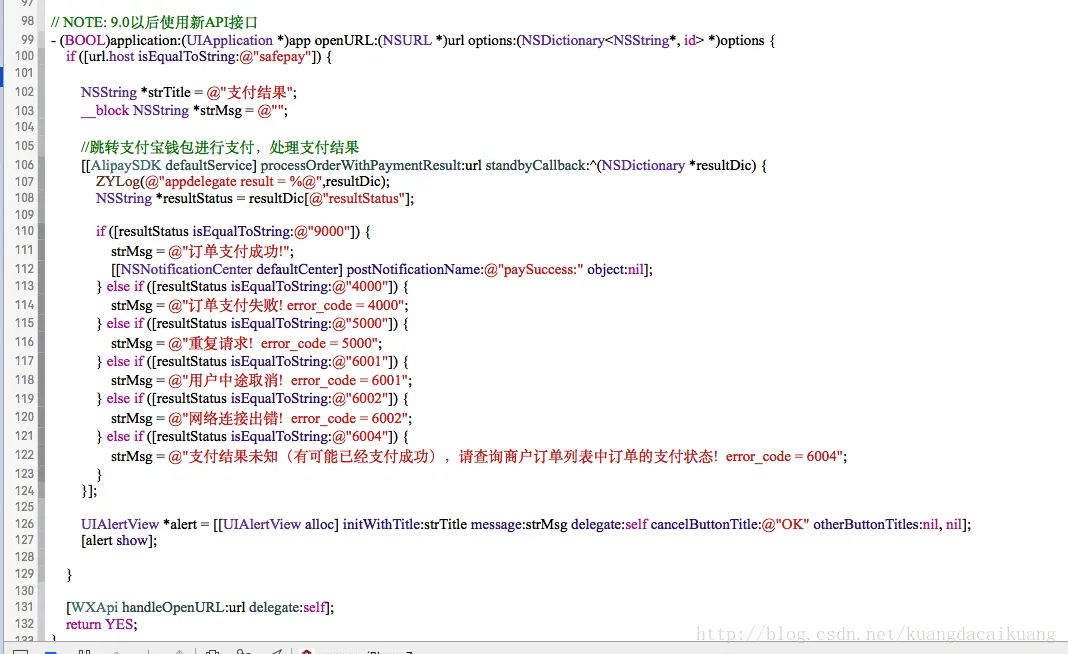Click the string "重复请求! error_code = 5000"
Screen dimensions: 1068x654
click(x=273, y=343)
